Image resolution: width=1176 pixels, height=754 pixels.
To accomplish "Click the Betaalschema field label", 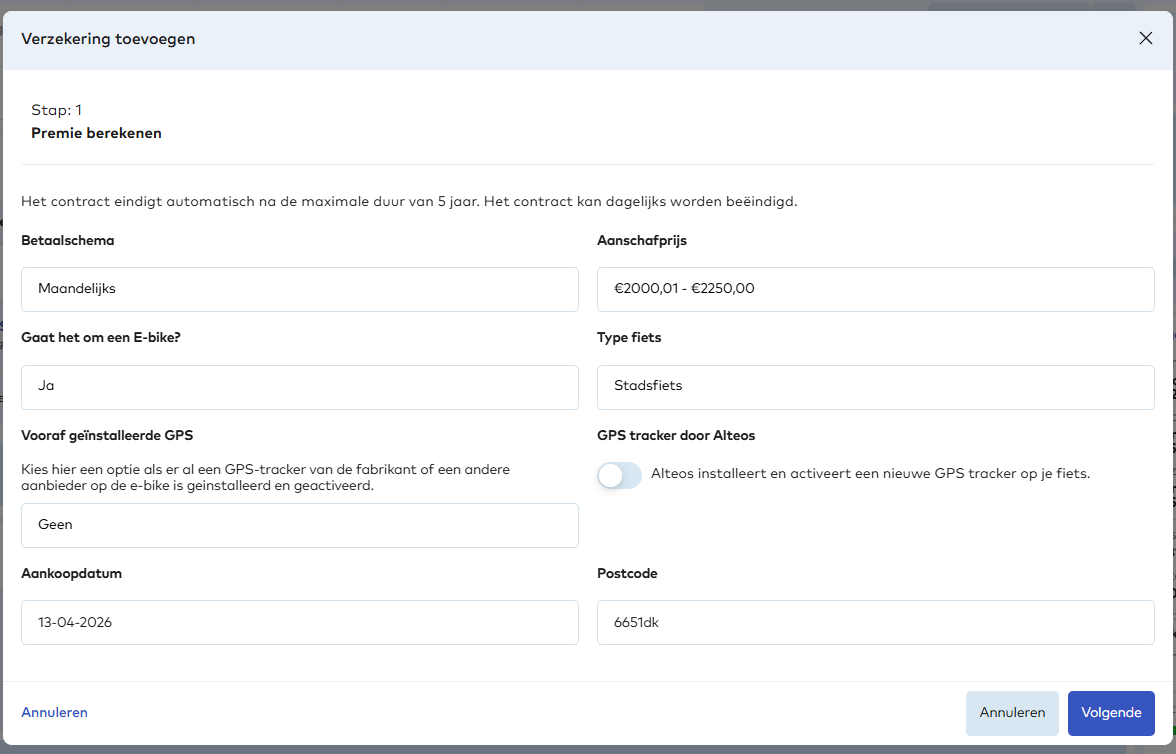I will (67, 241).
